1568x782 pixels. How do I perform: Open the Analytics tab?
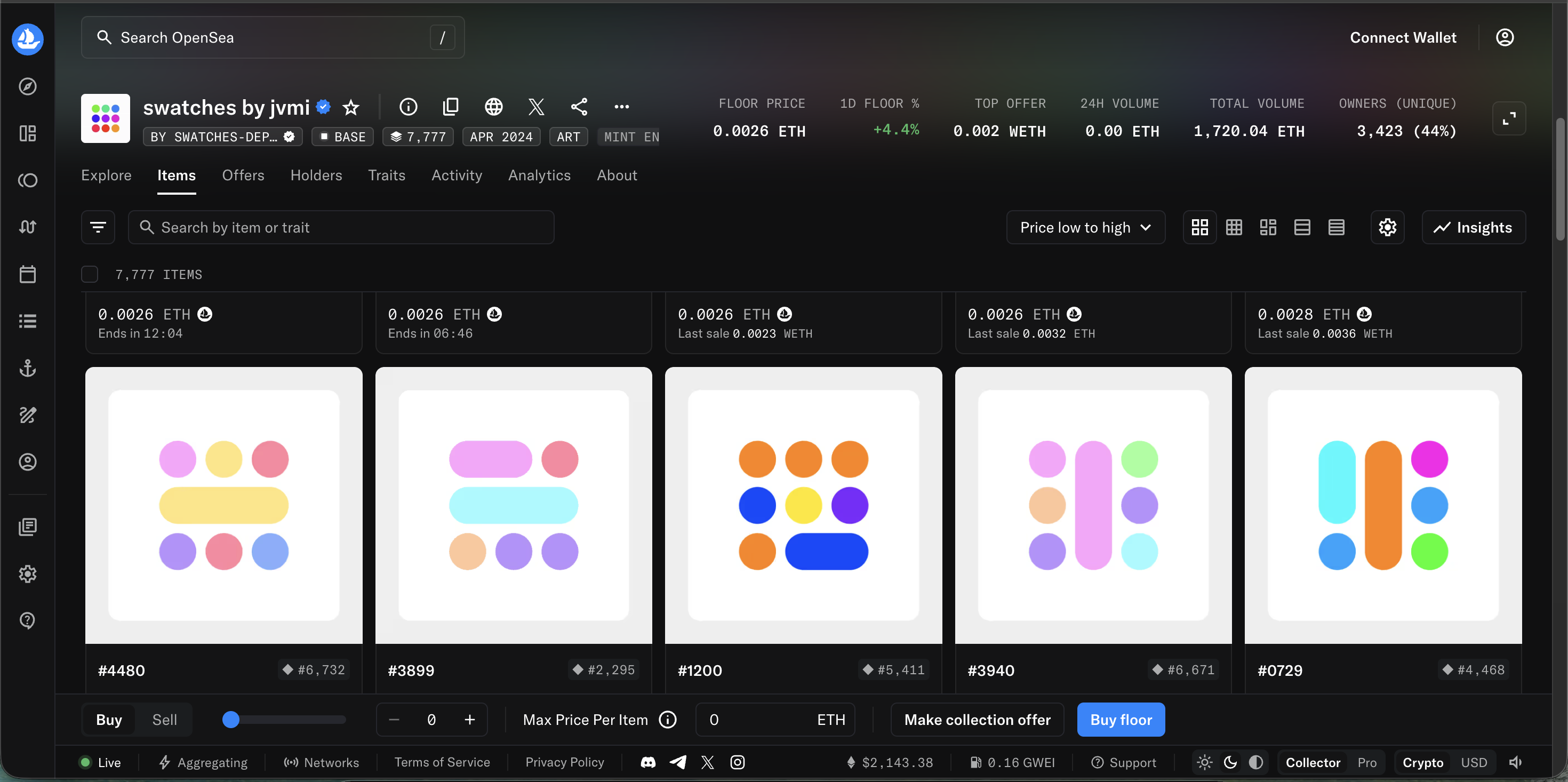coord(539,175)
